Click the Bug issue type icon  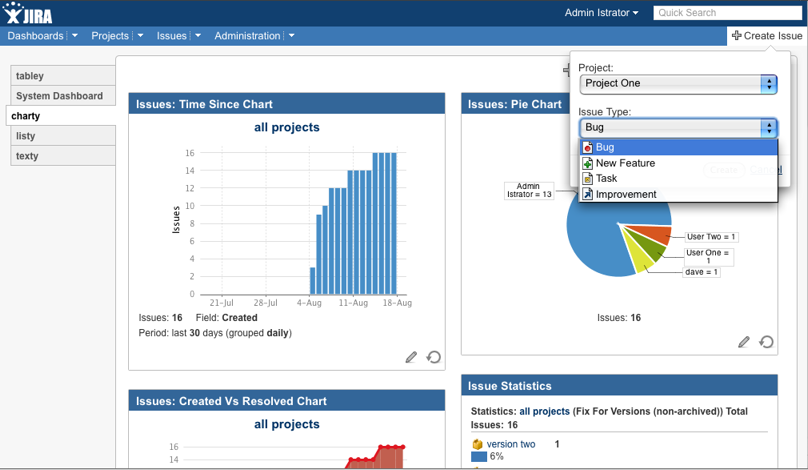coord(587,147)
